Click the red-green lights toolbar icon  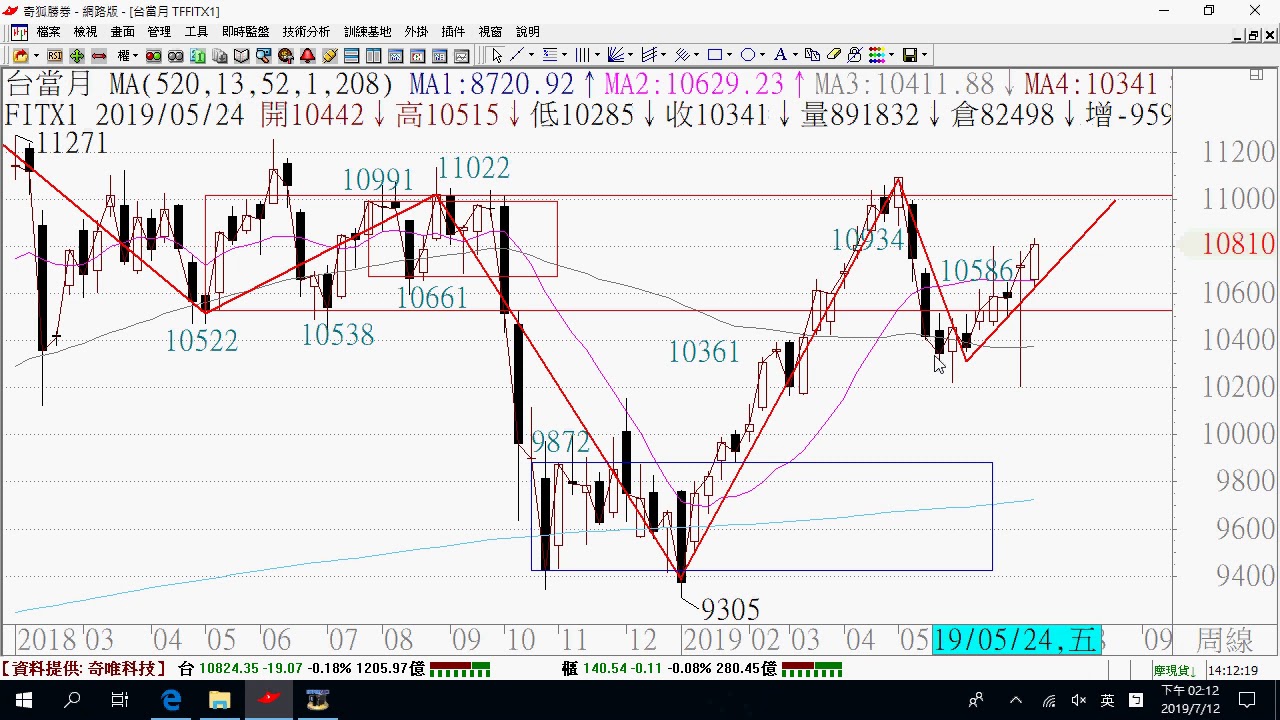pyautogui.click(x=154, y=55)
